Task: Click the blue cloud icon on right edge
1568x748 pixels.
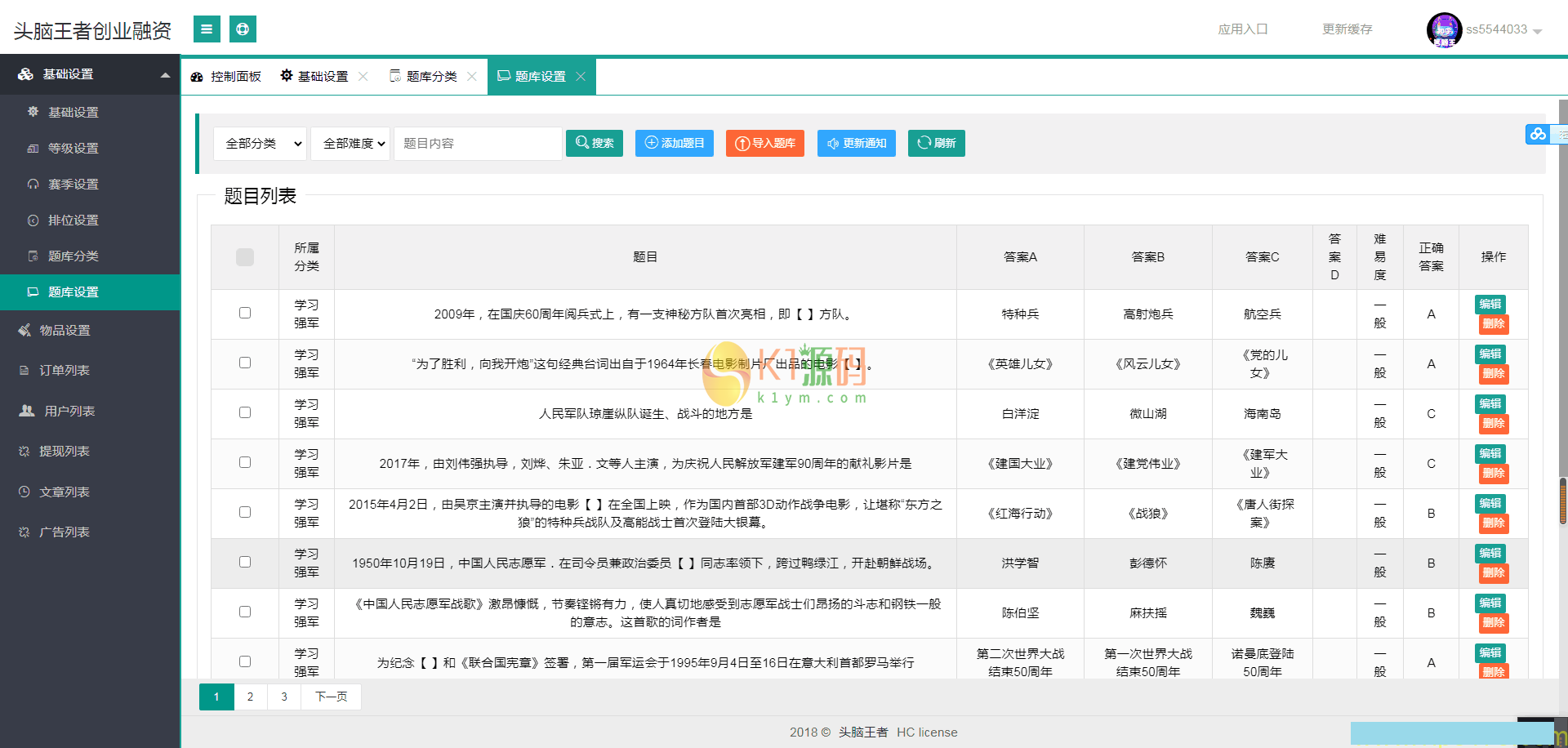Action: [1538, 134]
